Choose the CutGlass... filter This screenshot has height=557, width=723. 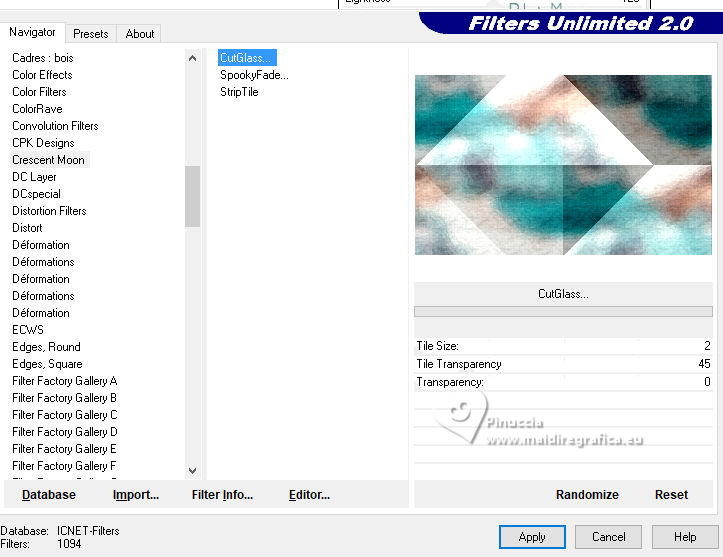pyautogui.click(x=247, y=58)
